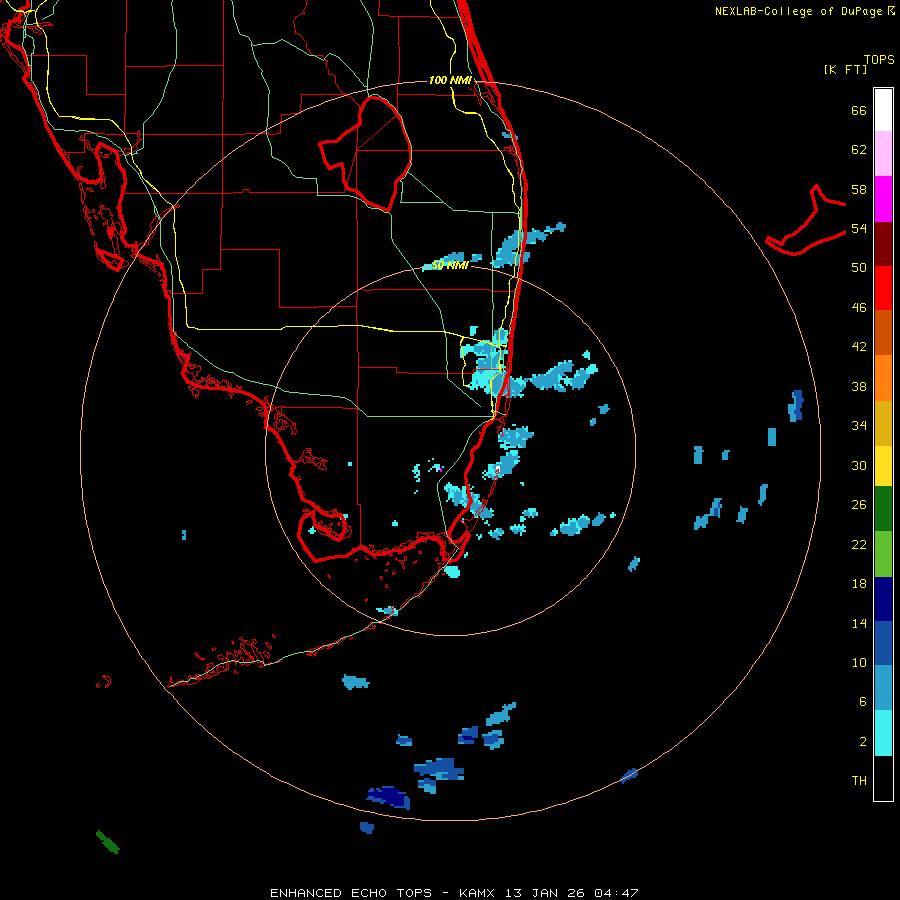The image size is (900, 900).
Task: Click the Enhanced Echo Tops KAMX caption
Action: click(454, 893)
